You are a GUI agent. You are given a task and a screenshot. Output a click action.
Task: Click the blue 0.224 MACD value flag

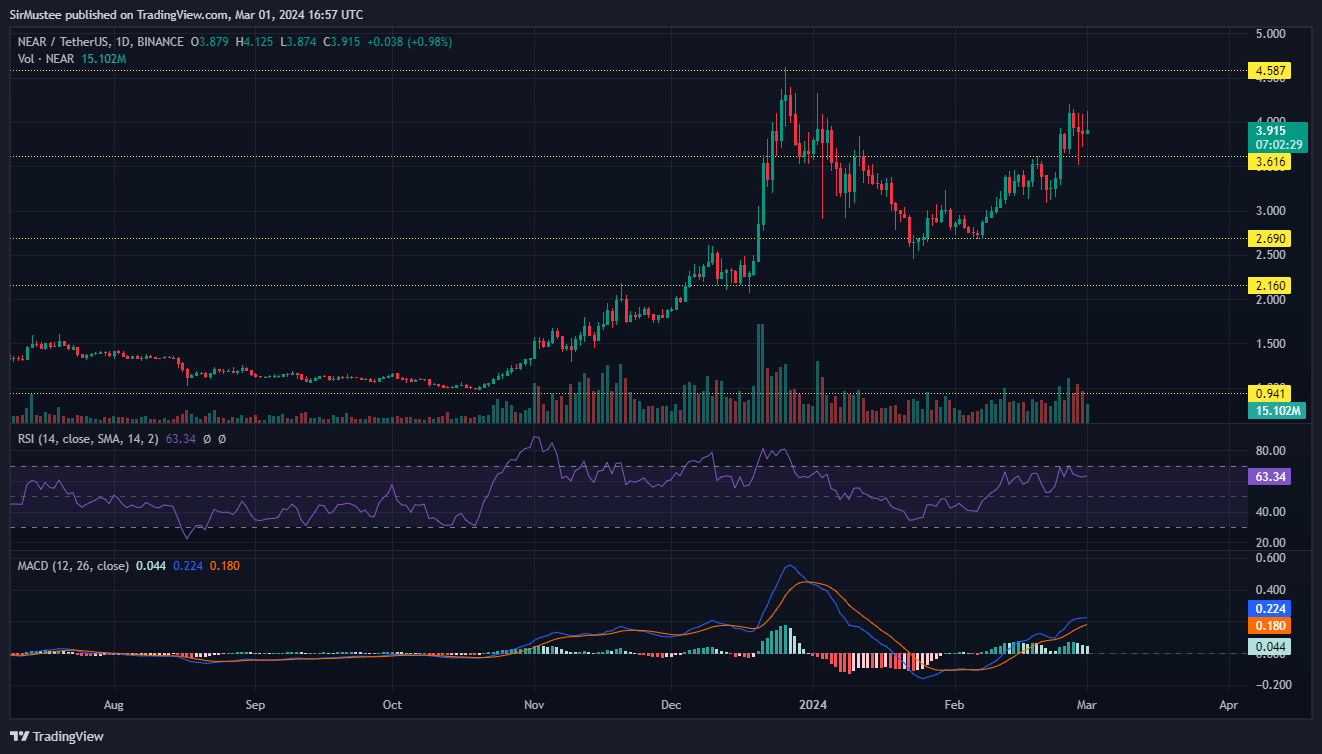pyautogui.click(x=1268, y=608)
